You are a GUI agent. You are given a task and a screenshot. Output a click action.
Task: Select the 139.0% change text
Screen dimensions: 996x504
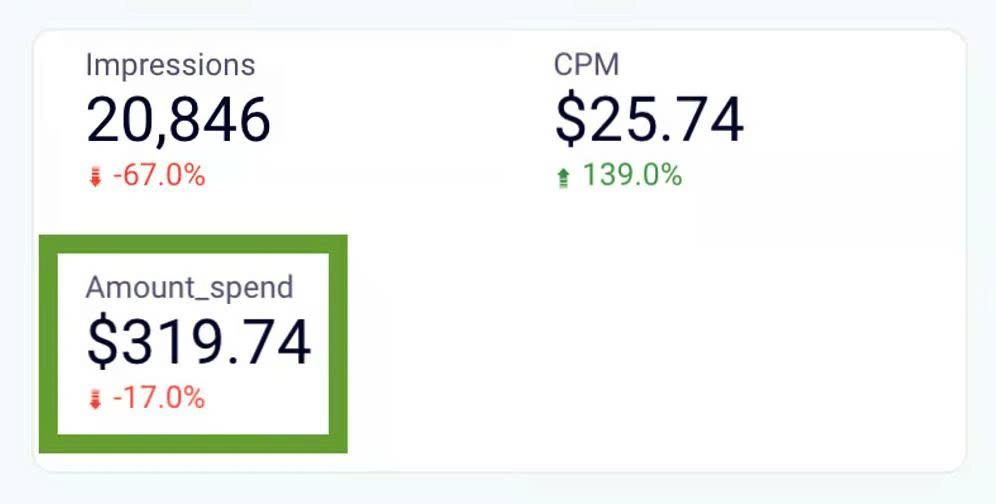(x=633, y=175)
